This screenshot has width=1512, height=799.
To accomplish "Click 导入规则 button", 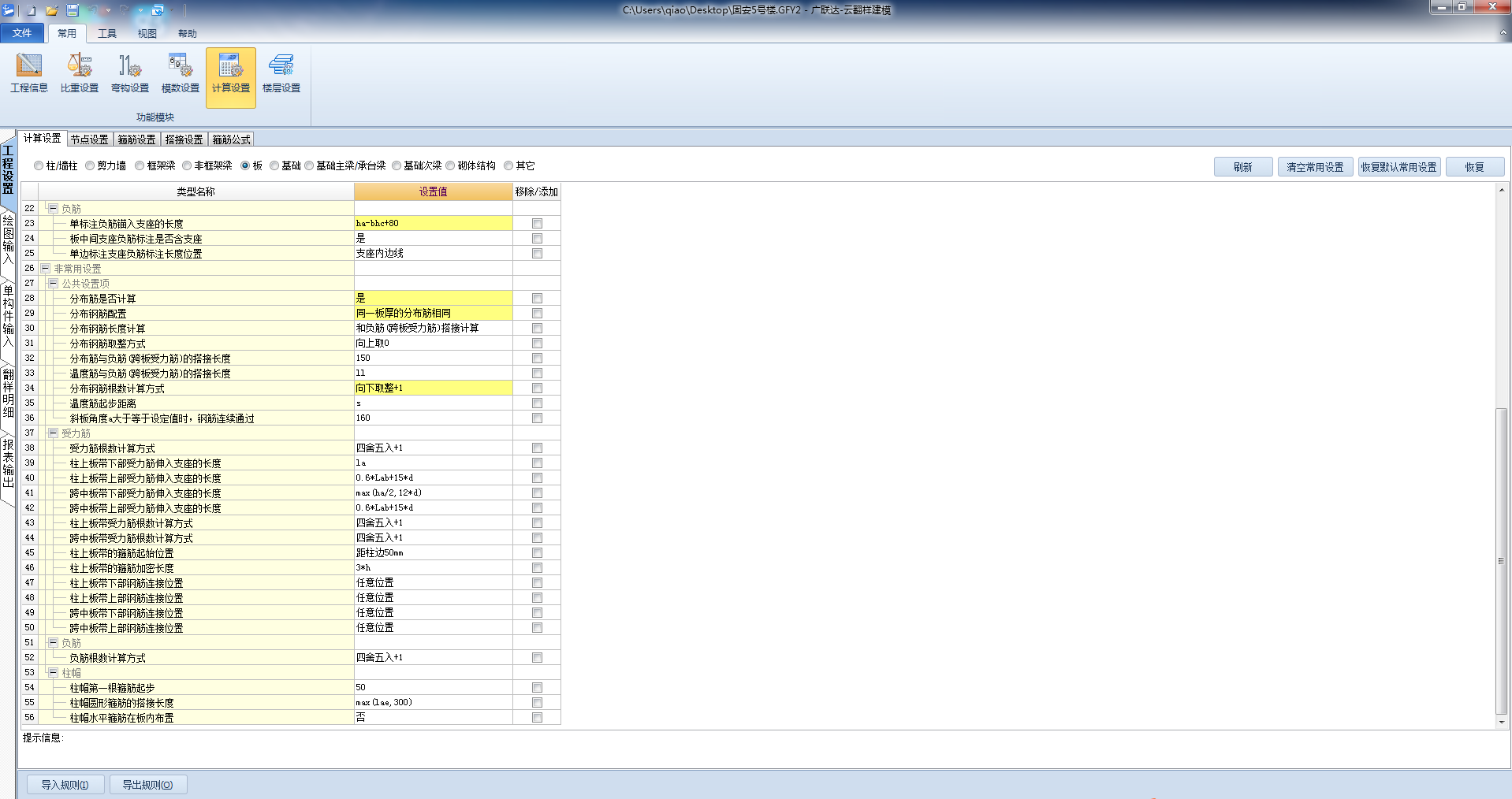I will pyautogui.click(x=65, y=785).
